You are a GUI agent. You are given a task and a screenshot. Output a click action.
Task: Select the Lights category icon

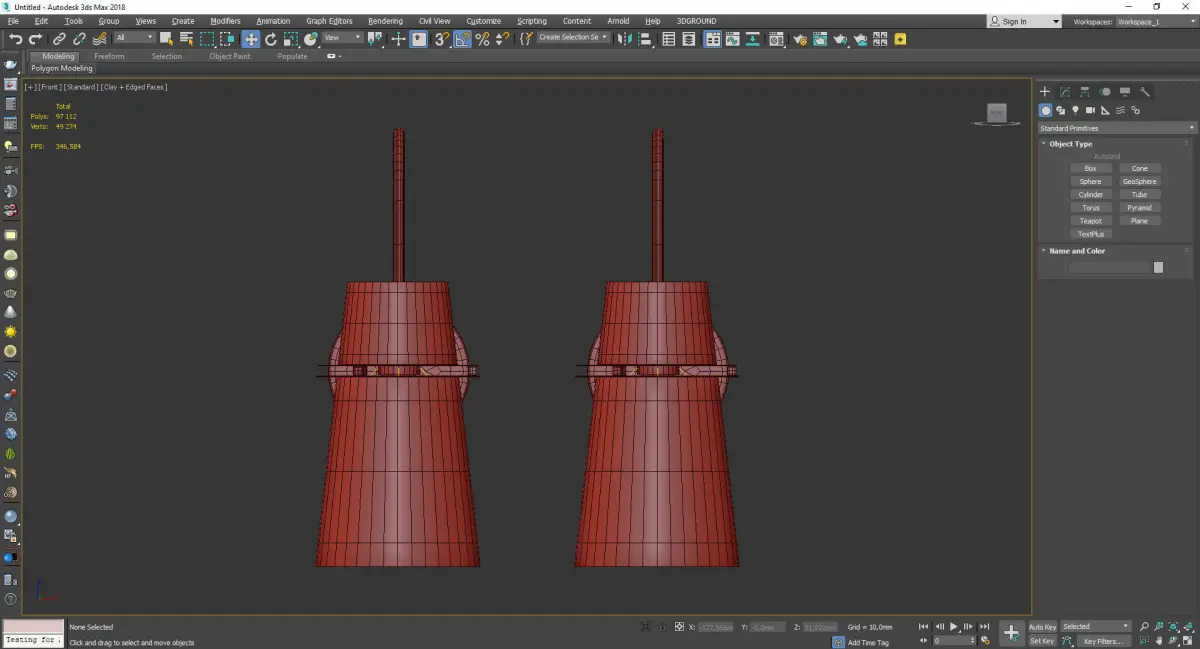1075,110
